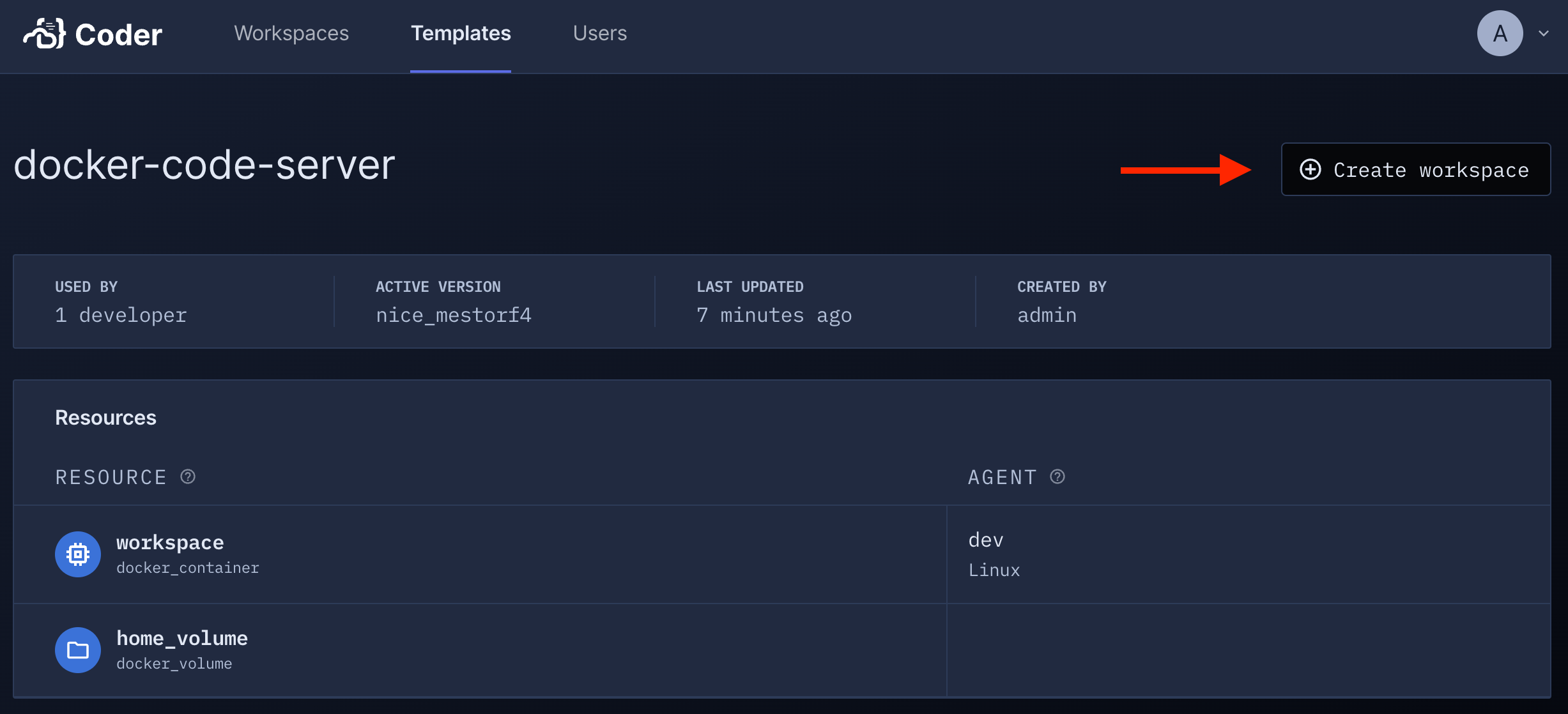This screenshot has width=1568, height=714.
Task: Click the RESOURCE column header
Action: coord(111,477)
